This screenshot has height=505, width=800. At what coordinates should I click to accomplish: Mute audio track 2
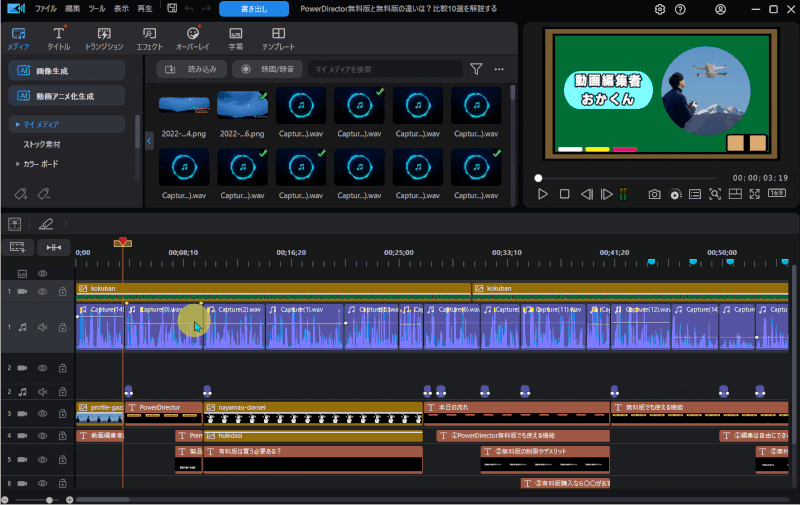coord(42,392)
